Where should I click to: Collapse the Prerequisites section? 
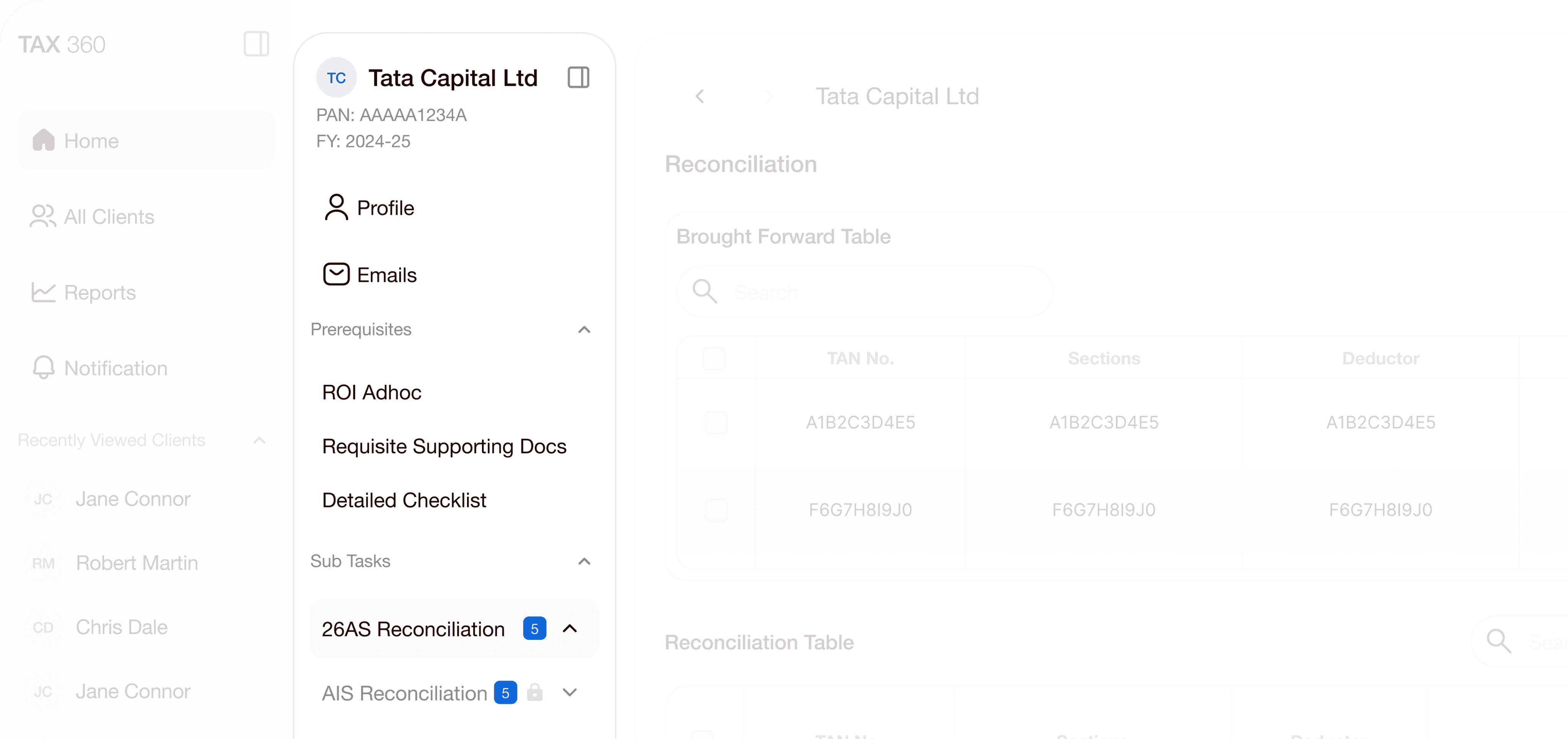584,329
